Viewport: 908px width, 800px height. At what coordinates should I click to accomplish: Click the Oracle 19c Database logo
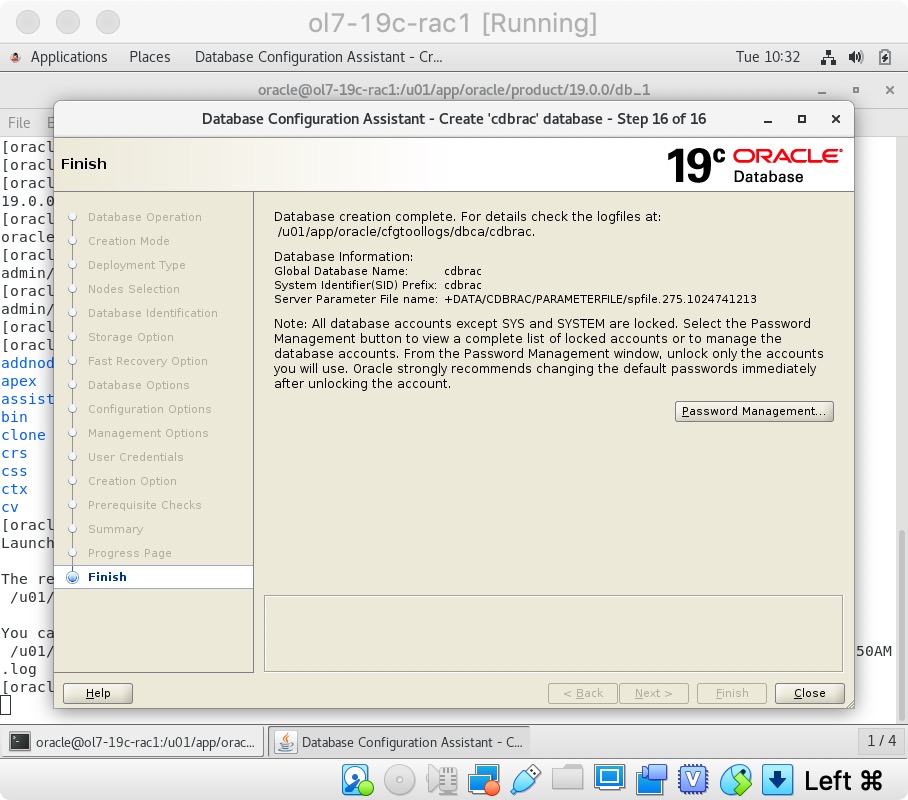click(x=755, y=166)
